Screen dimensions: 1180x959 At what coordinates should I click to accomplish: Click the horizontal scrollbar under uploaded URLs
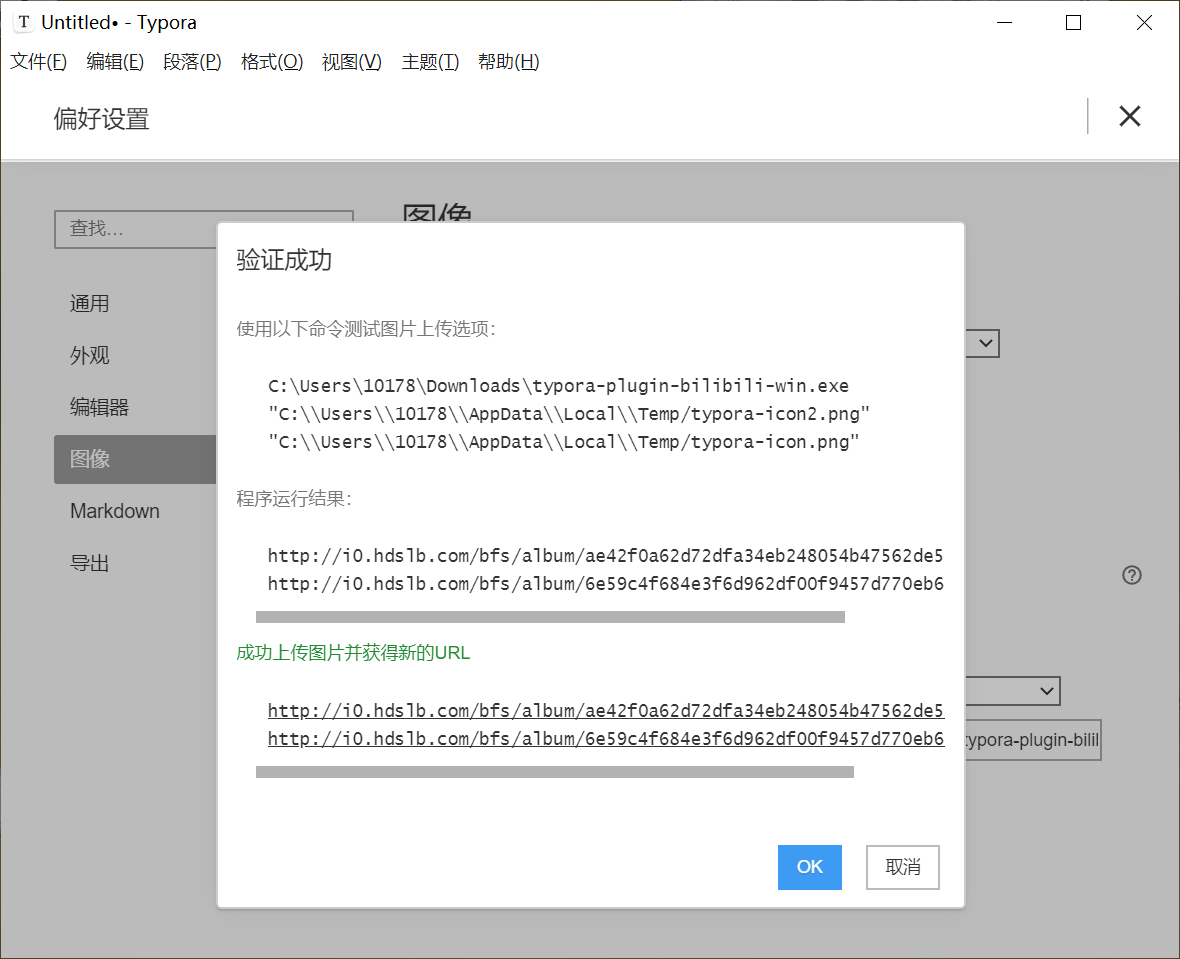[x=555, y=772]
